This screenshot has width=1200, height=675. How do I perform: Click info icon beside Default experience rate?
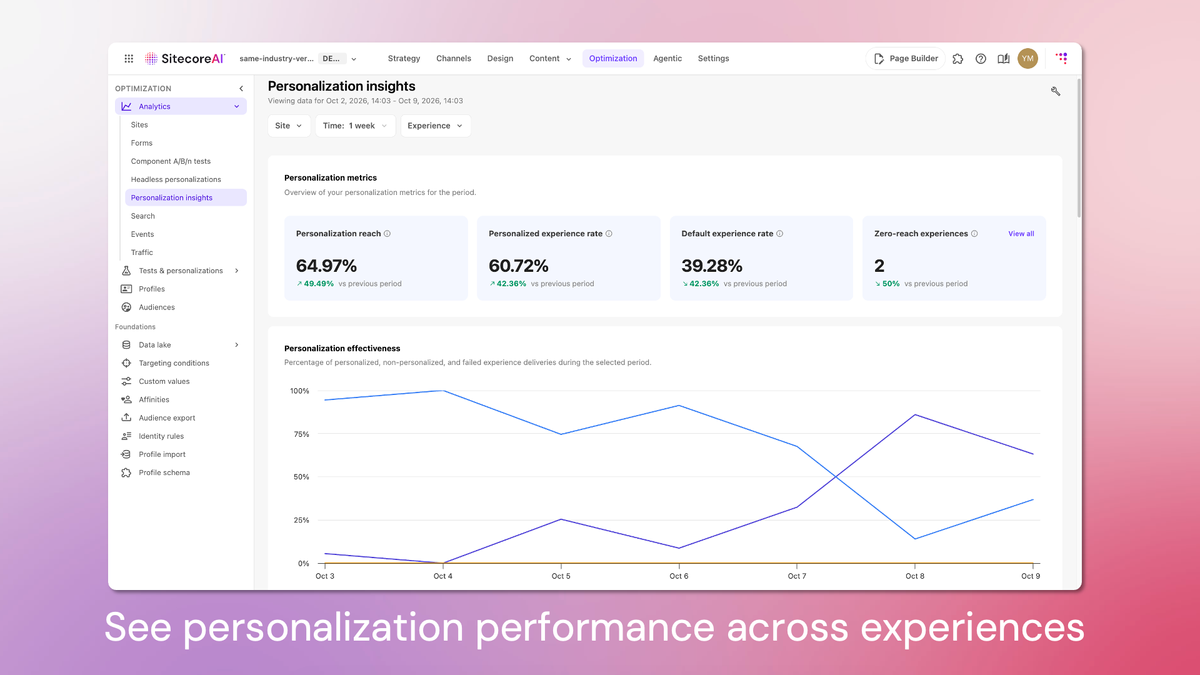click(780, 234)
